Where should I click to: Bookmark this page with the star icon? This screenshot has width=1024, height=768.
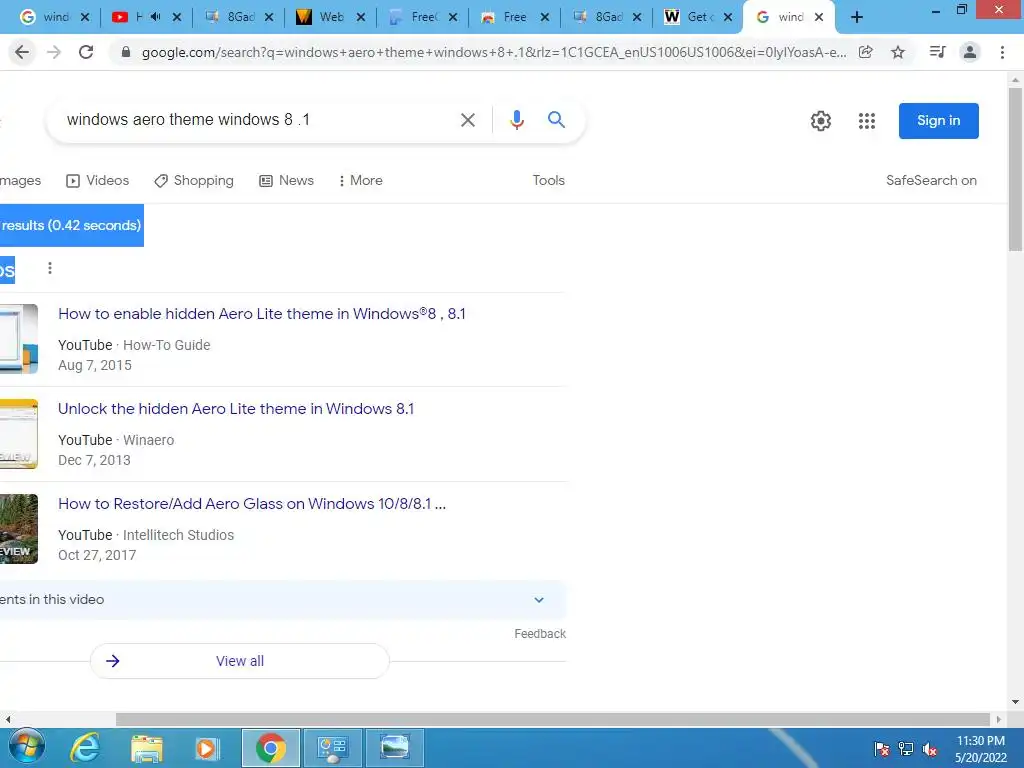pyautogui.click(x=898, y=52)
